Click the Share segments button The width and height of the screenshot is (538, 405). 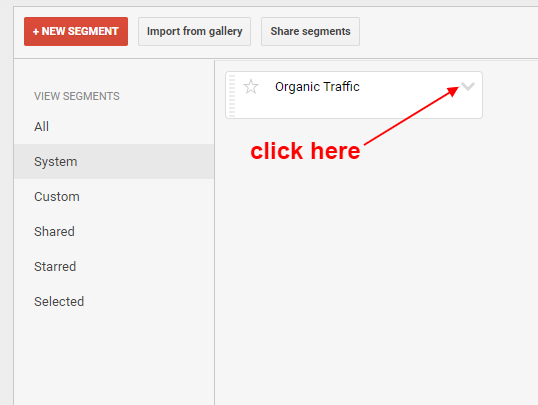pos(310,31)
